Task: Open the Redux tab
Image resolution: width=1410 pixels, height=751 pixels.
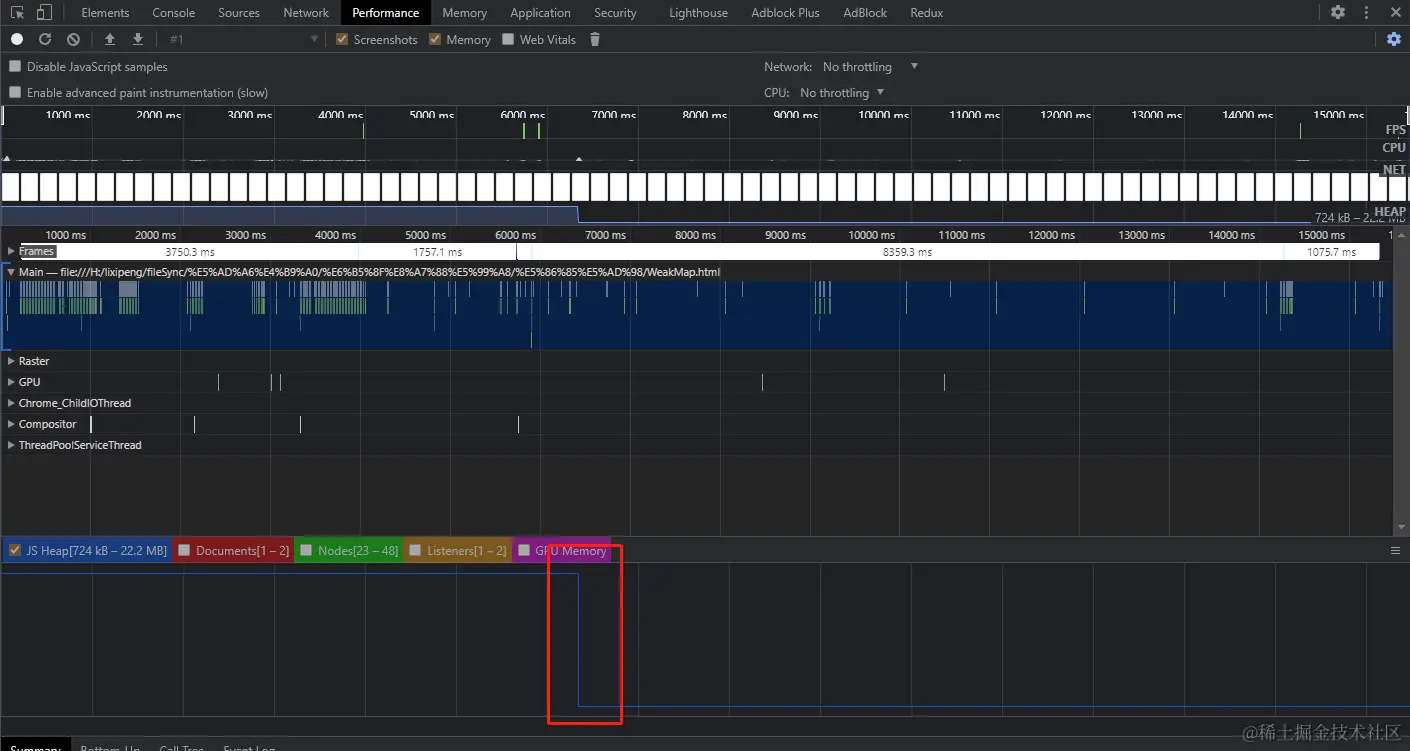Action: [x=927, y=13]
